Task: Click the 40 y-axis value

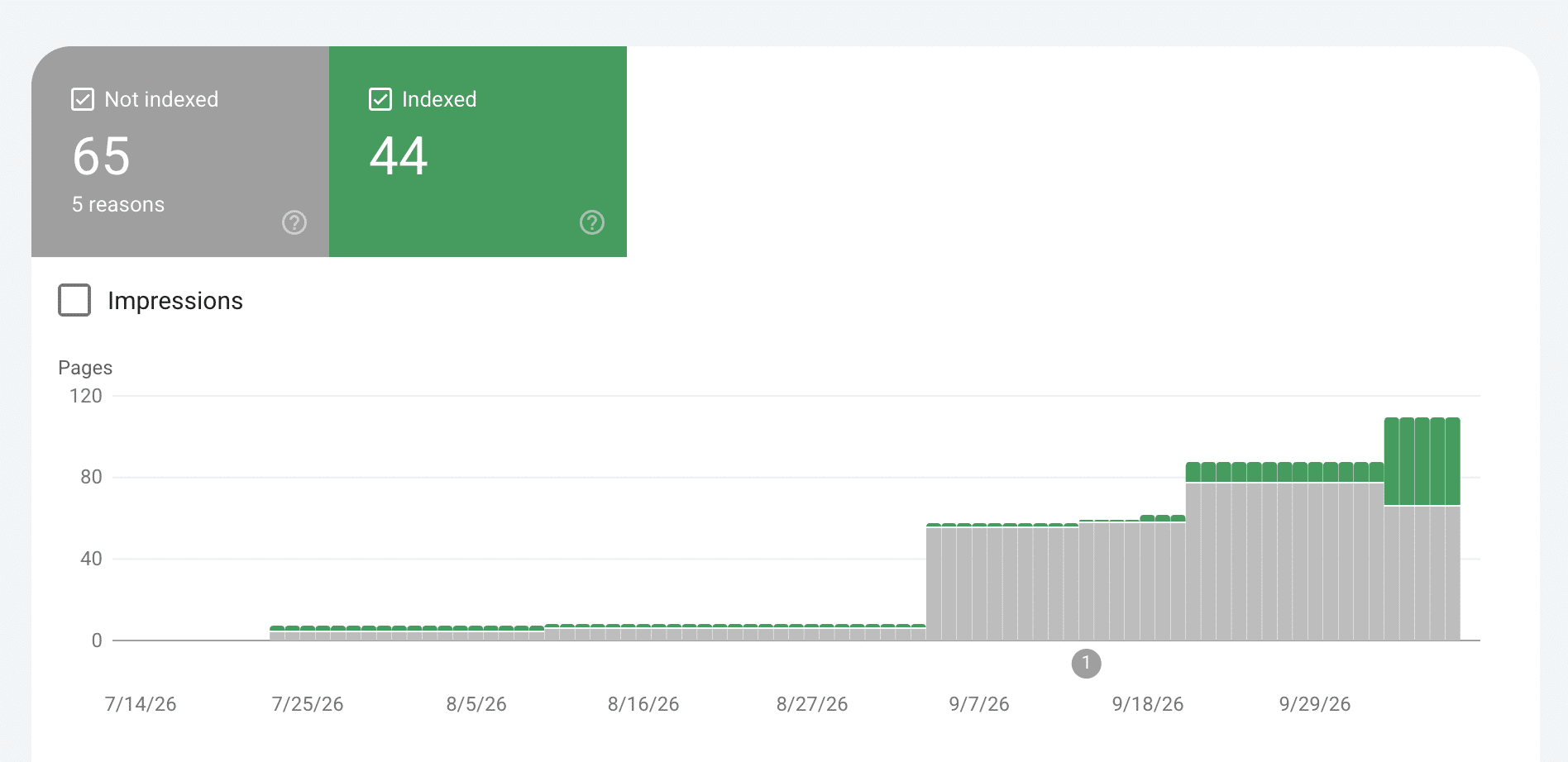Action: [91, 559]
